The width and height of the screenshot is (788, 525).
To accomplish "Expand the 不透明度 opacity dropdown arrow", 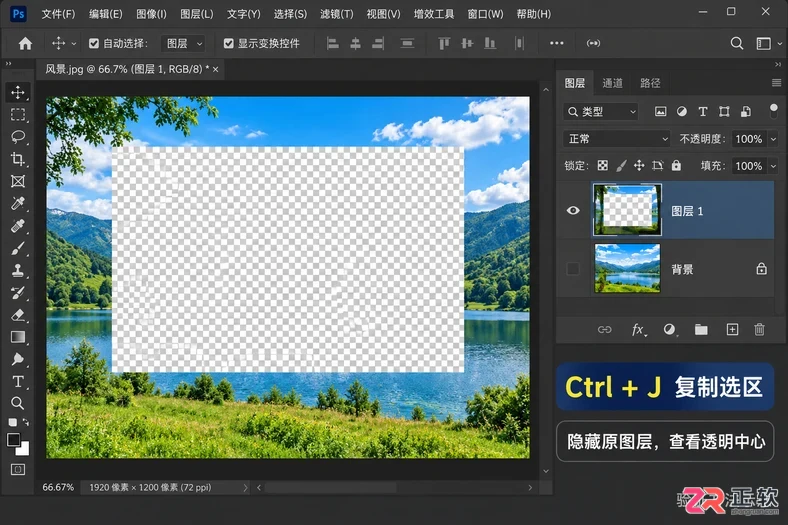I will tap(773, 139).
